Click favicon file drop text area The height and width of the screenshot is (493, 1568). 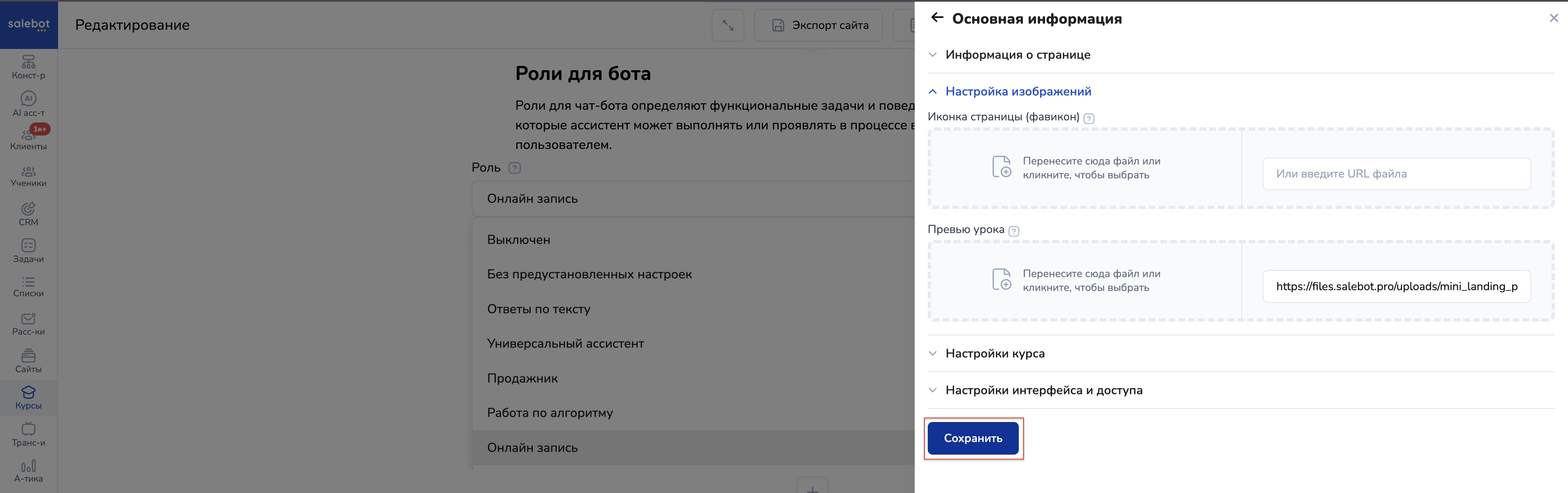click(x=1091, y=168)
